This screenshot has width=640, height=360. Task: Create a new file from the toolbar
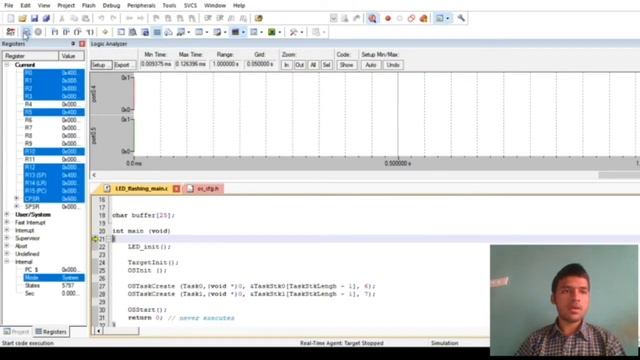pos(11,18)
